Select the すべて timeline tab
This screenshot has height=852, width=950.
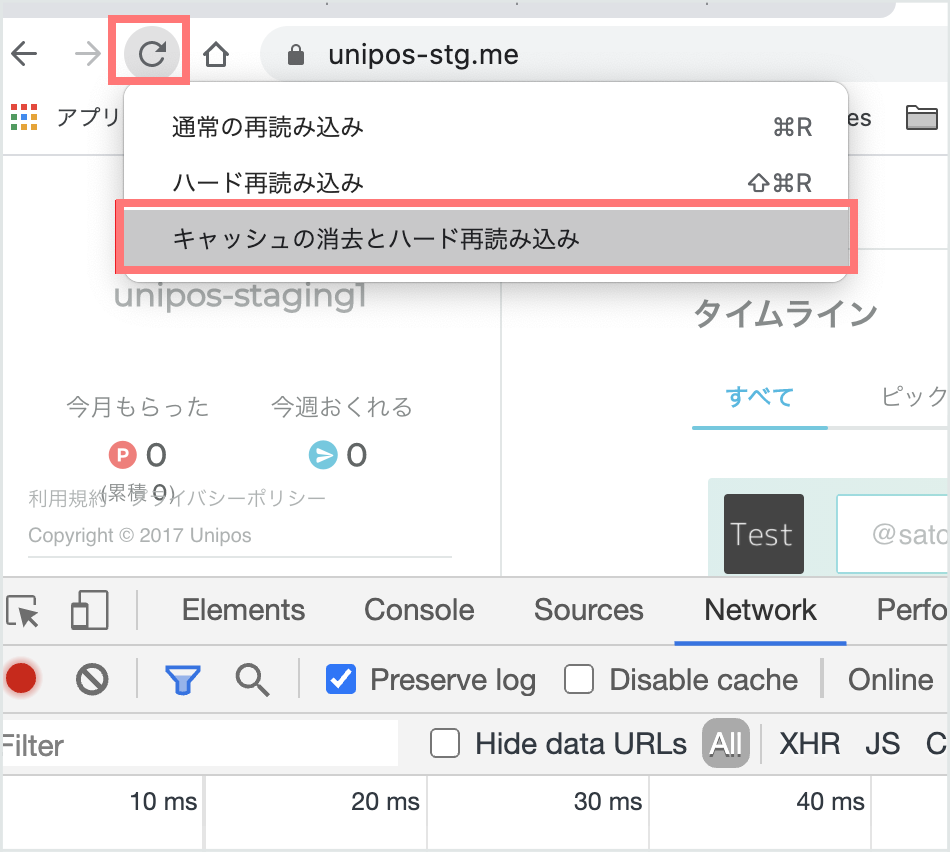tap(760, 398)
